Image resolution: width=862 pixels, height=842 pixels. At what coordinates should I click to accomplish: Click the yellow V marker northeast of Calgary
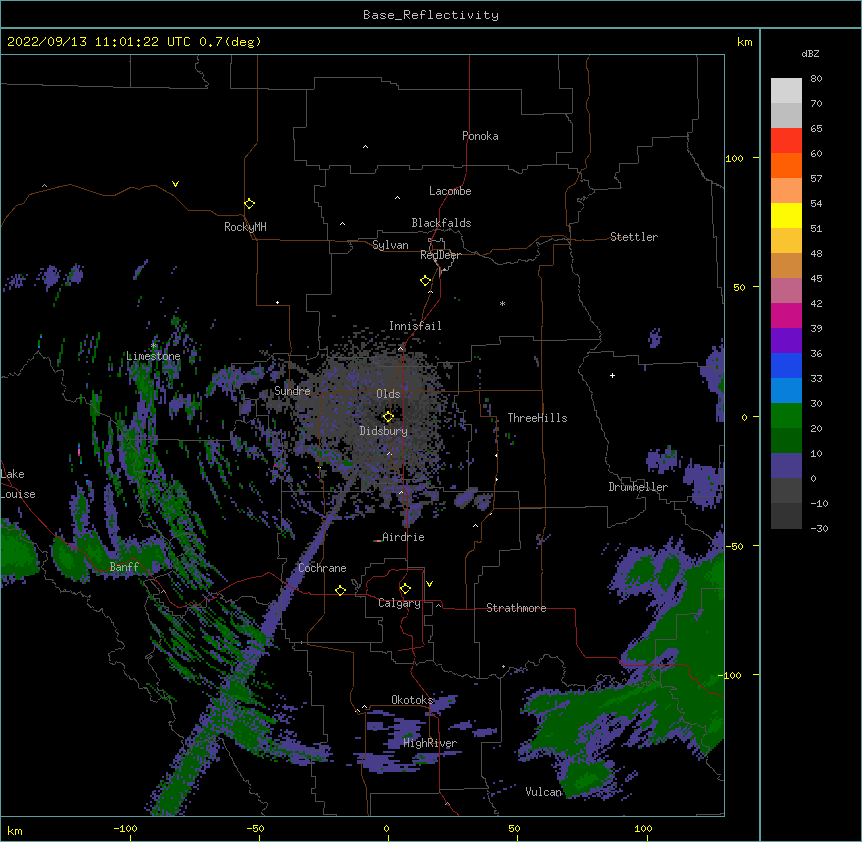tap(429, 584)
